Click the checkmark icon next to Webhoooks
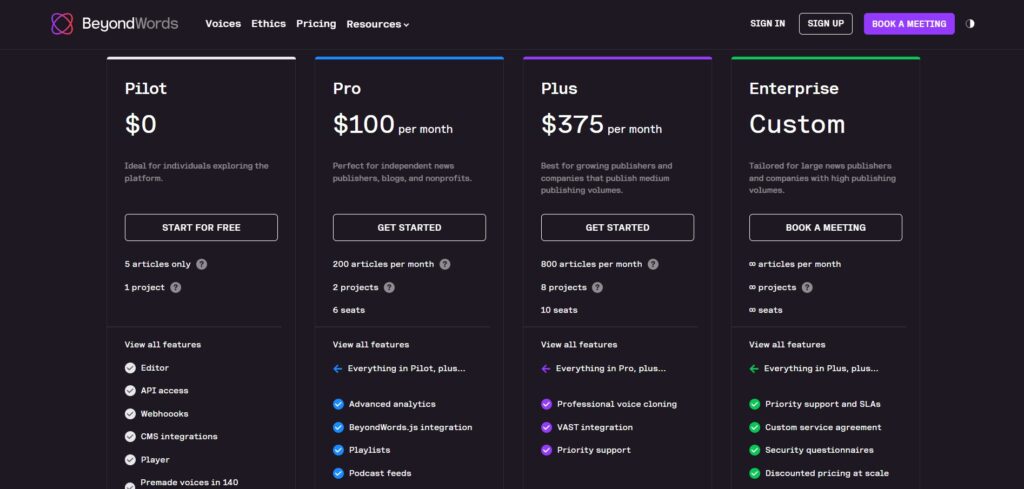This screenshot has height=489, width=1024. pos(130,414)
